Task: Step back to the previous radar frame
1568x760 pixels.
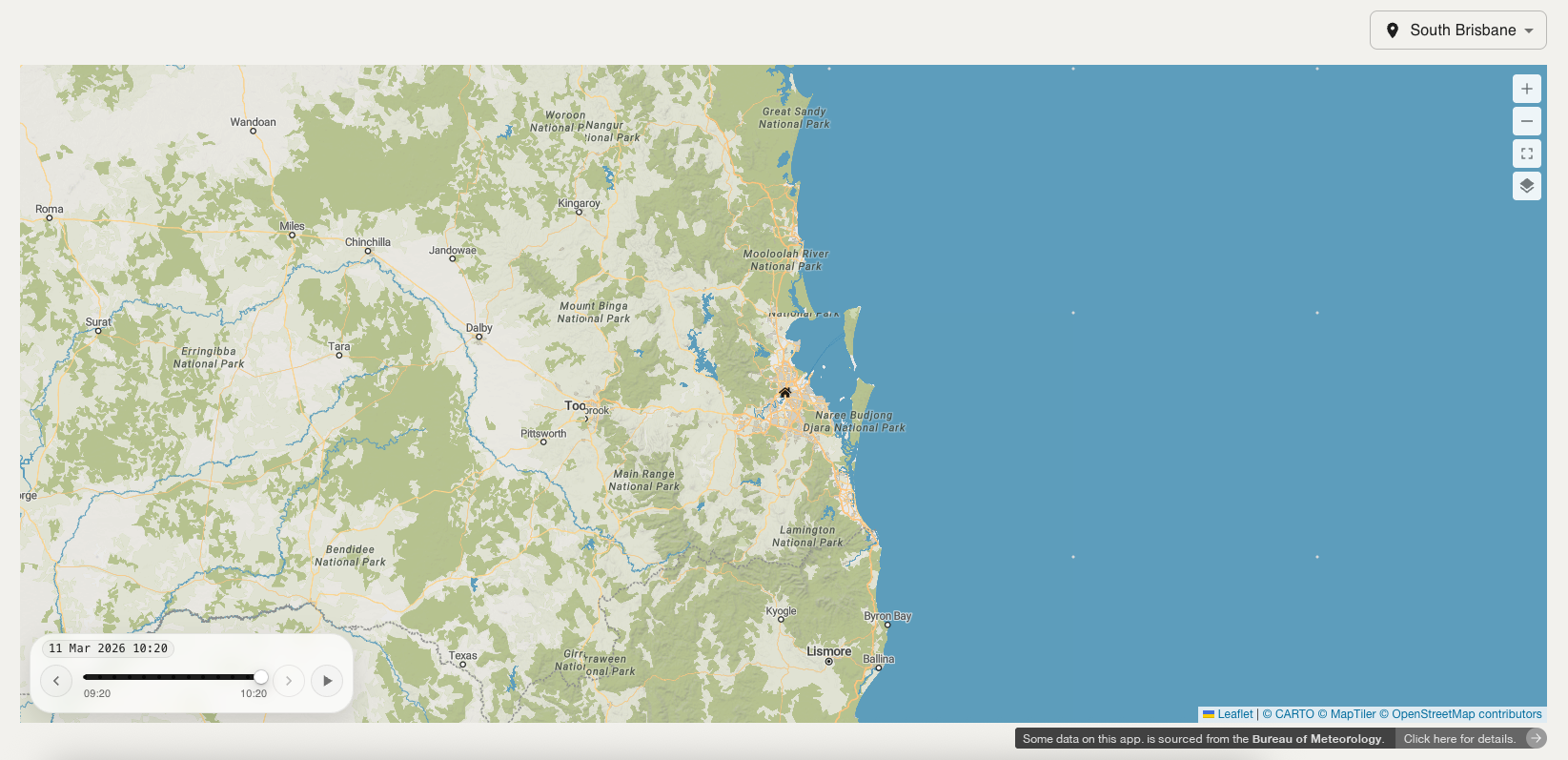Action: pyautogui.click(x=56, y=681)
